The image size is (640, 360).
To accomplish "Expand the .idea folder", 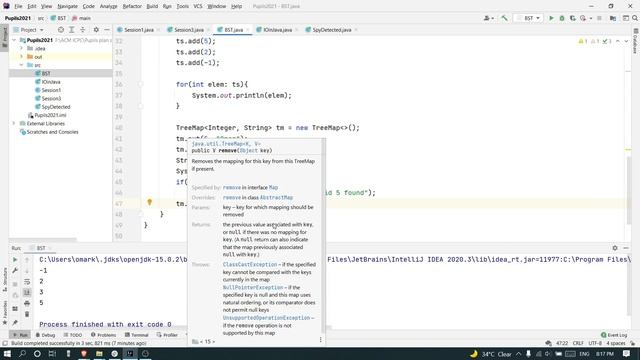I will pos(22,48).
